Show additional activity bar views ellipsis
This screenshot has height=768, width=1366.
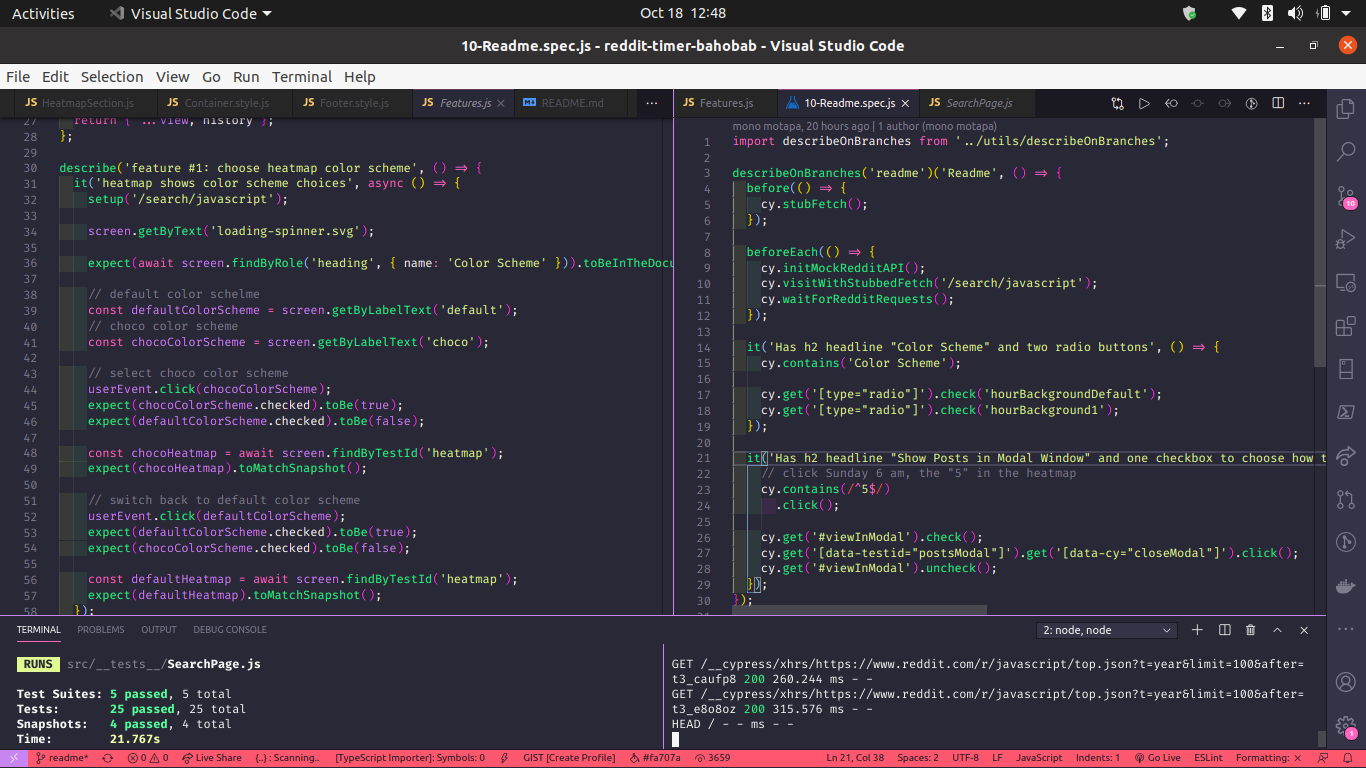1345,629
